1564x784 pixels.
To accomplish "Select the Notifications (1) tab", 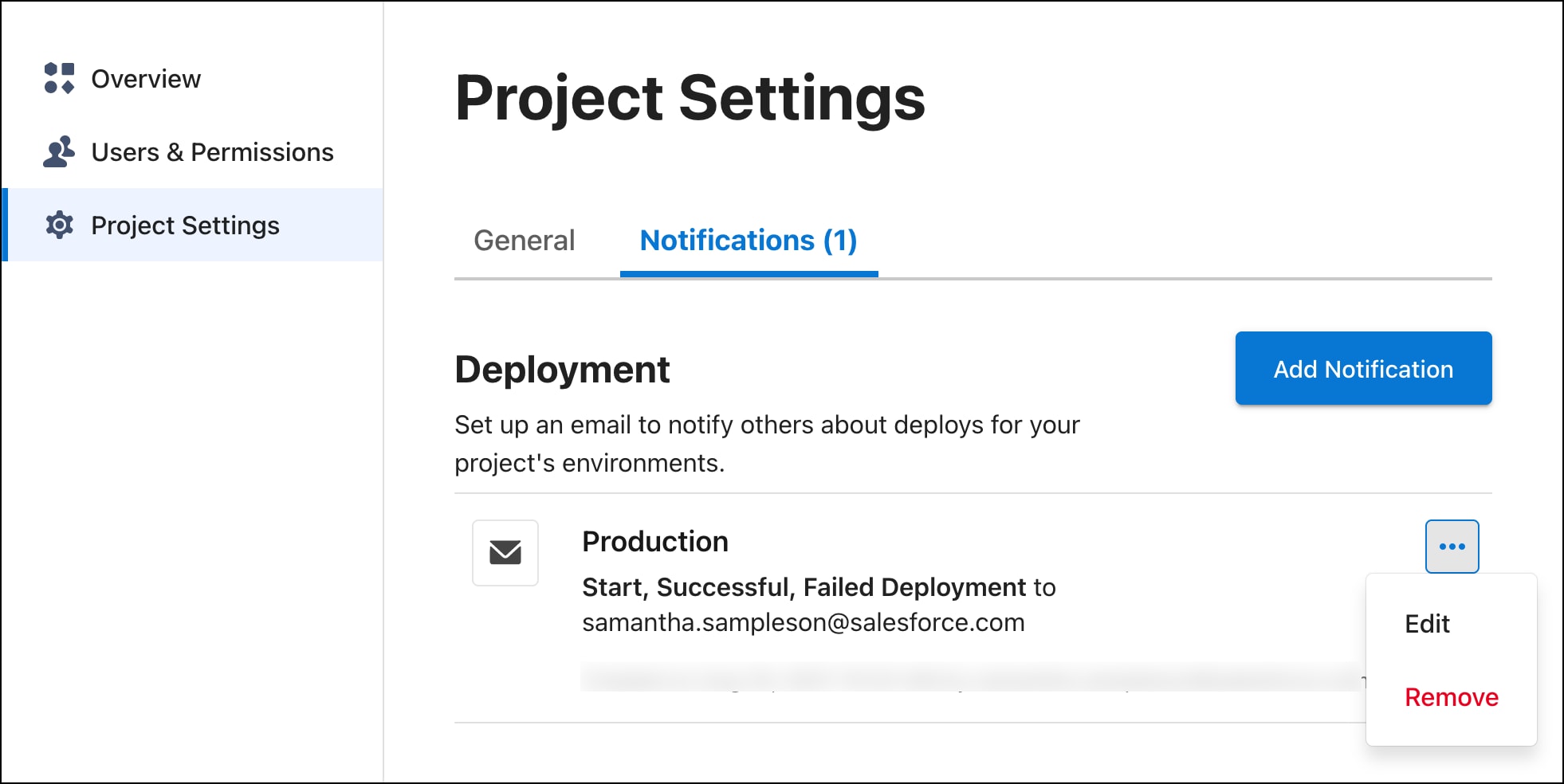I will [749, 241].
